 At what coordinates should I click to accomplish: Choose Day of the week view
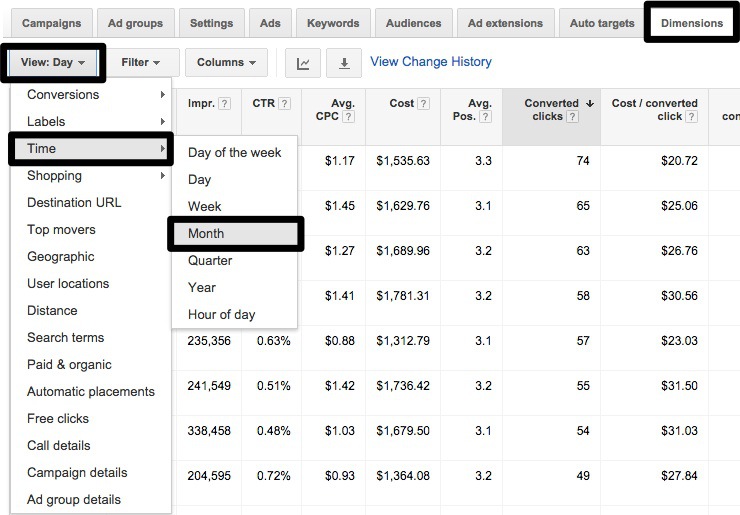(235, 152)
